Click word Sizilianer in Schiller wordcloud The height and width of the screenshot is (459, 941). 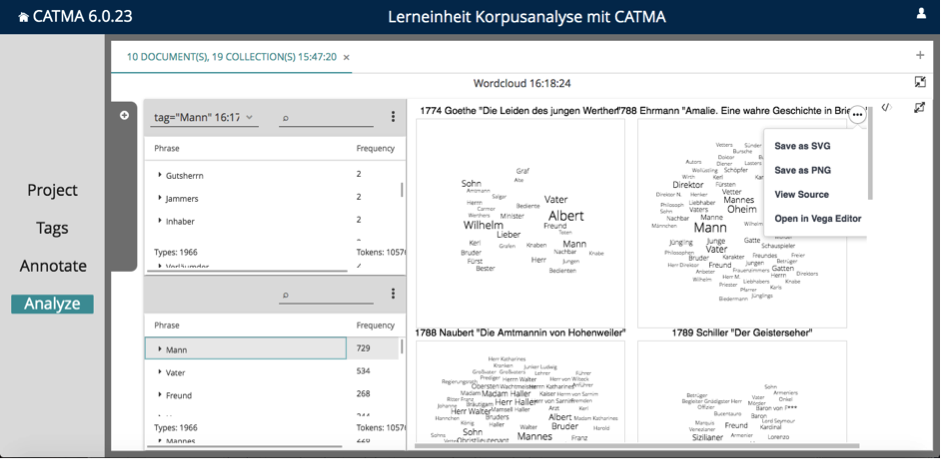pyautogui.click(x=707, y=437)
